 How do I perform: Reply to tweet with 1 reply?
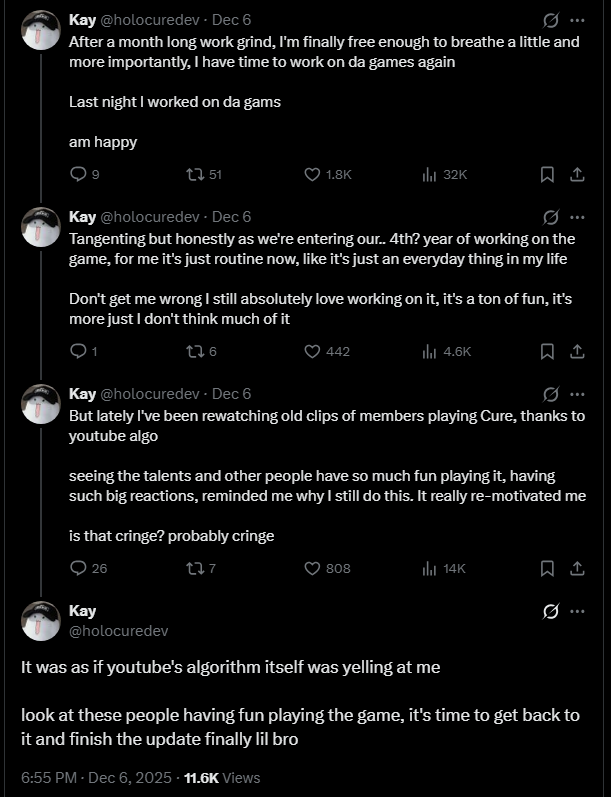(80, 351)
